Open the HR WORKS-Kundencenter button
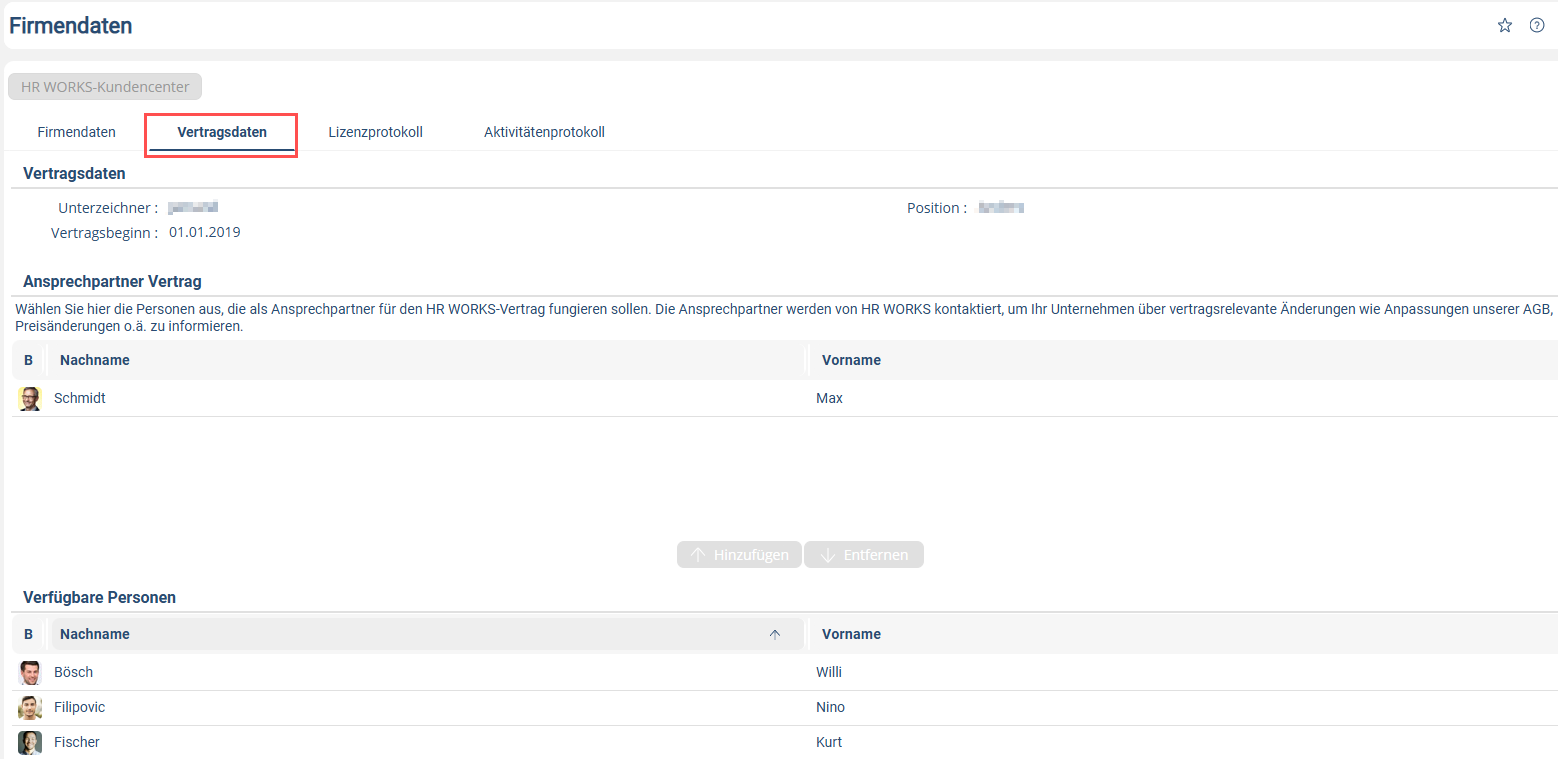1558x759 pixels. 105,87
